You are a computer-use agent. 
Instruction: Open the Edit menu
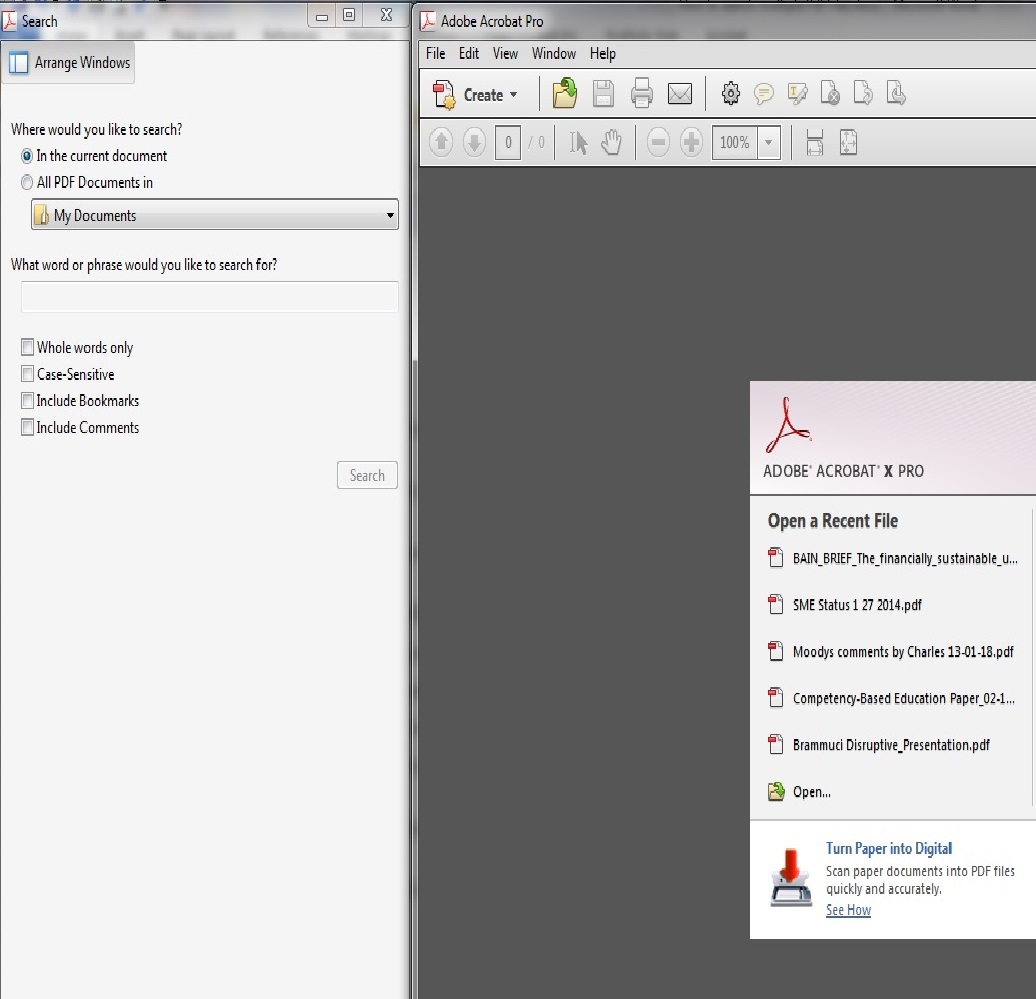[x=469, y=54]
